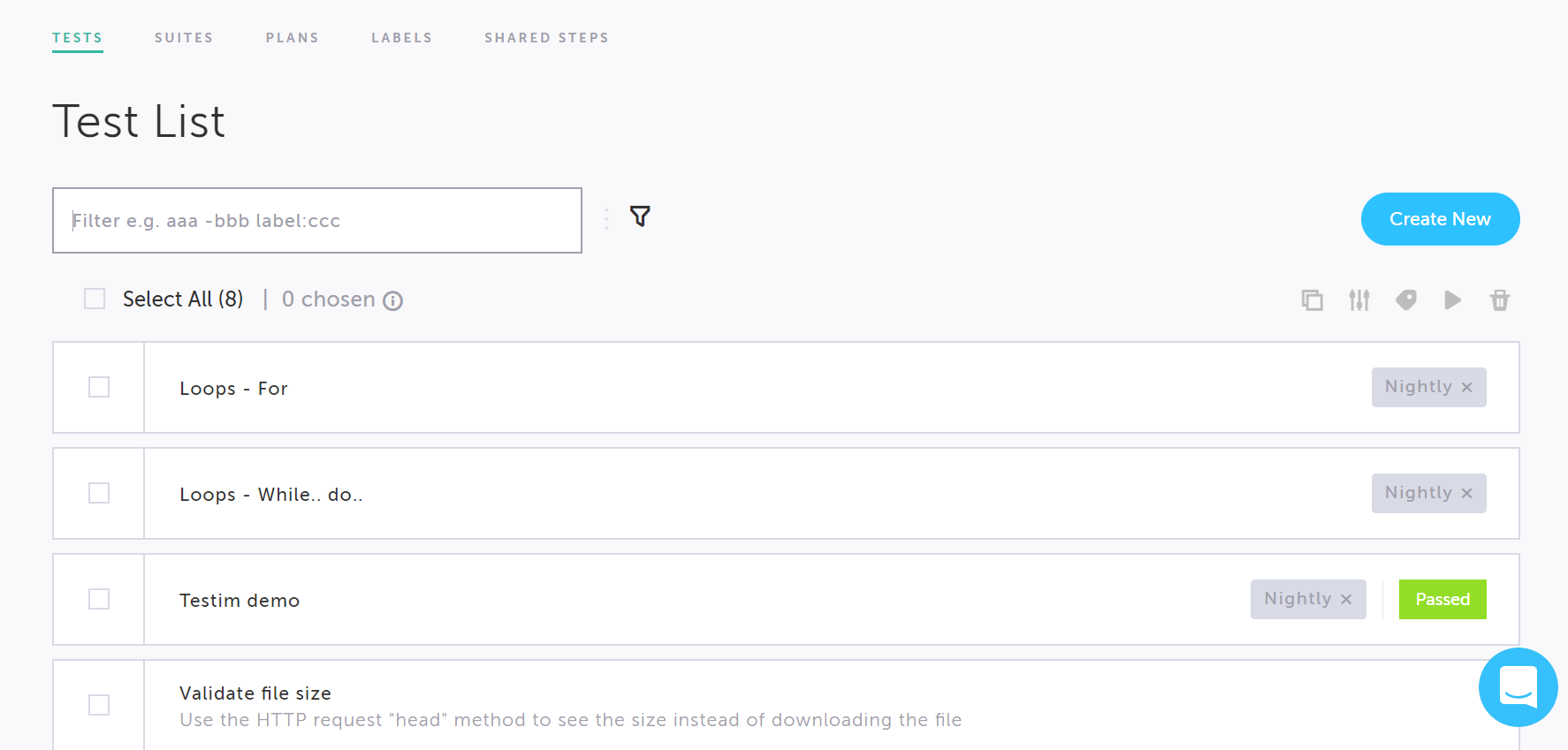Go to the Labels tab
Image resolution: width=1568 pixels, height=750 pixels.
click(401, 38)
